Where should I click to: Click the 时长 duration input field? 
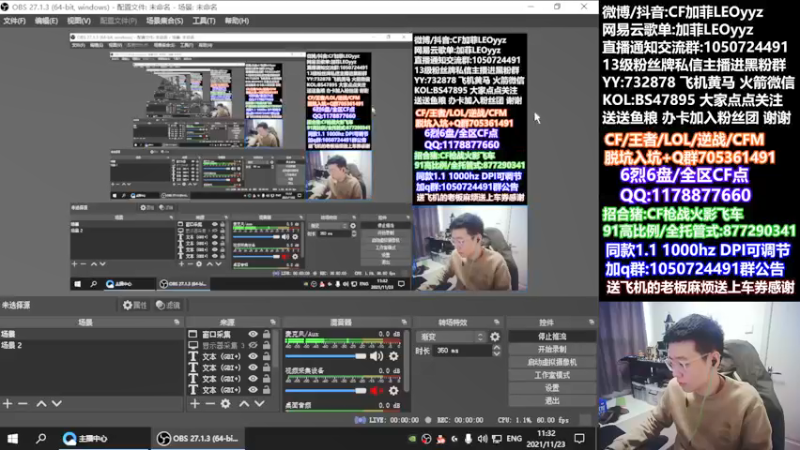click(x=462, y=351)
